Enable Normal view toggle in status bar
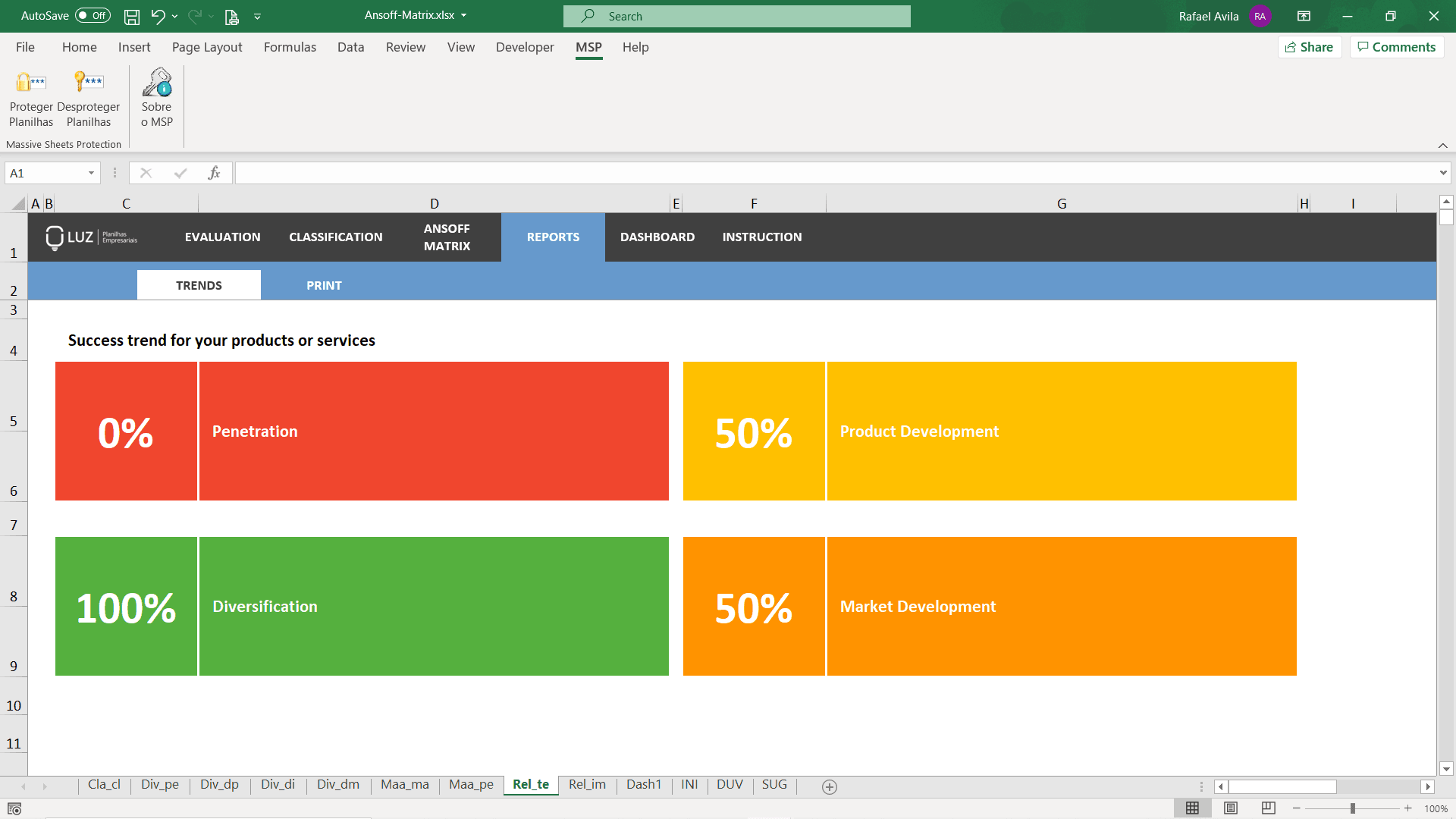Image resolution: width=1456 pixels, height=819 pixels. point(1193,808)
